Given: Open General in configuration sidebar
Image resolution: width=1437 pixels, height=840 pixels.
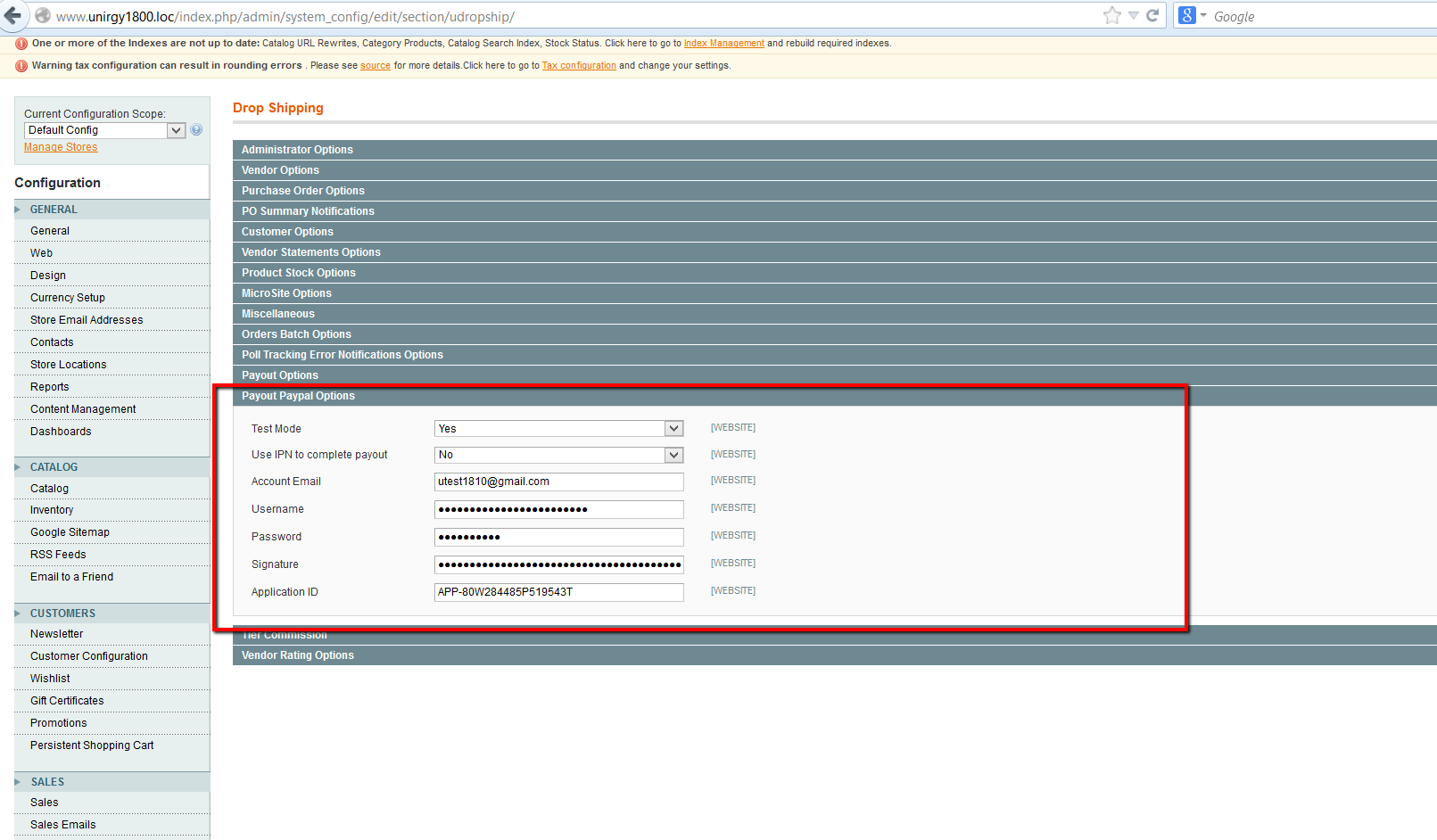Looking at the screenshot, I should pos(112,231).
